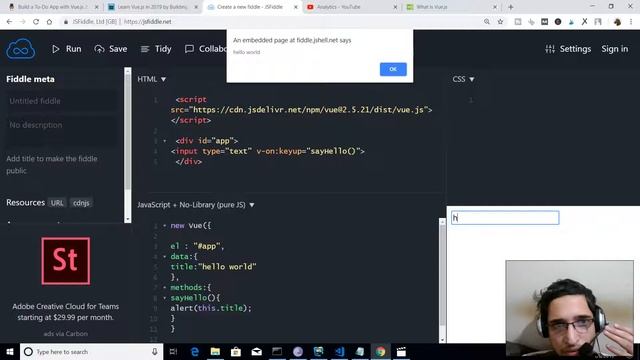The height and width of the screenshot is (360, 640).
Task: Switch to Learn Vue.js in 2019 tab
Action: pos(152,7)
